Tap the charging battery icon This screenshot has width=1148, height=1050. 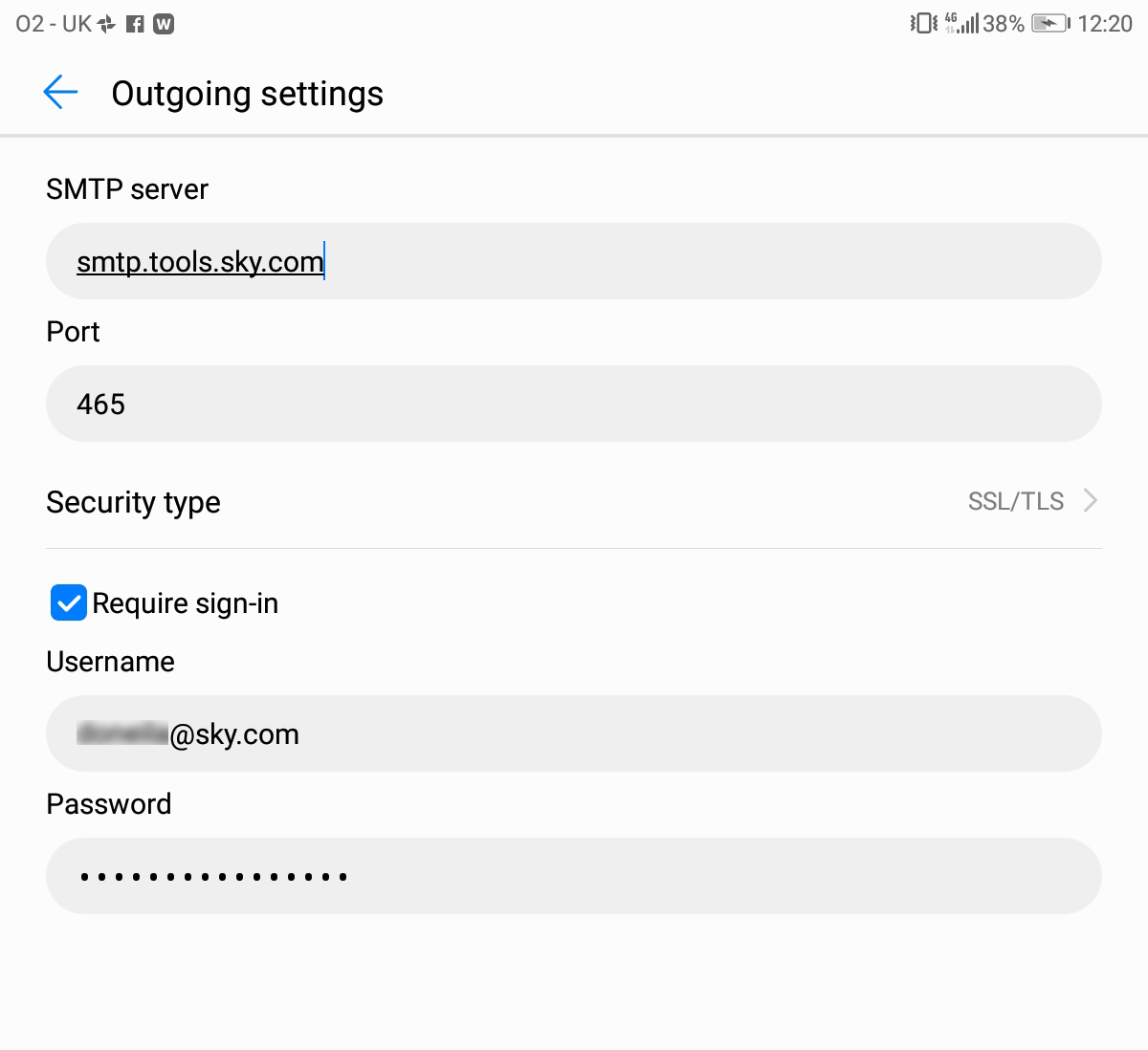tap(1049, 23)
